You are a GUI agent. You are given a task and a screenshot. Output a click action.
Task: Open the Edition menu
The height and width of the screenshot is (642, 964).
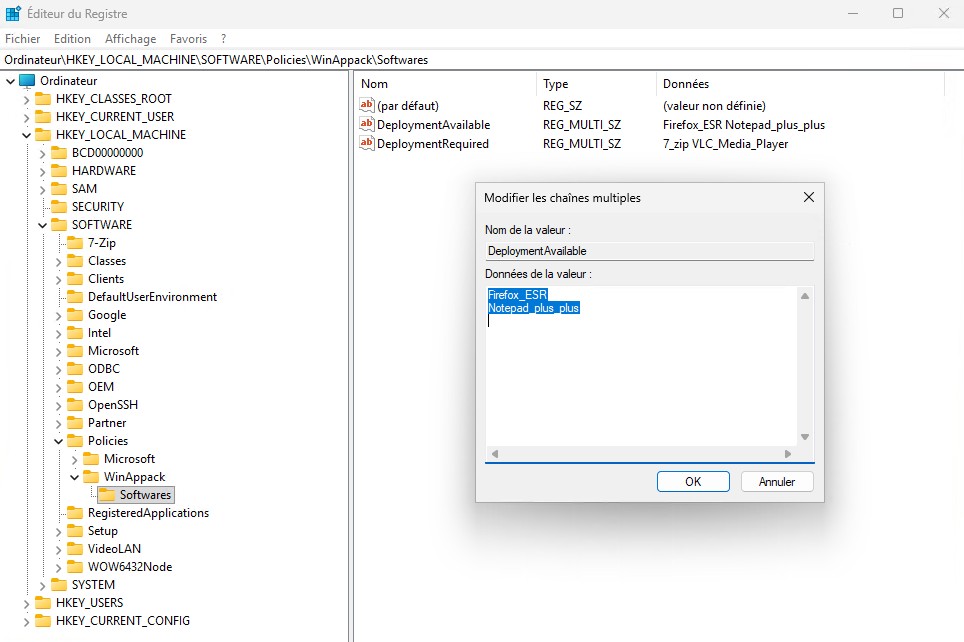pos(72,39)
